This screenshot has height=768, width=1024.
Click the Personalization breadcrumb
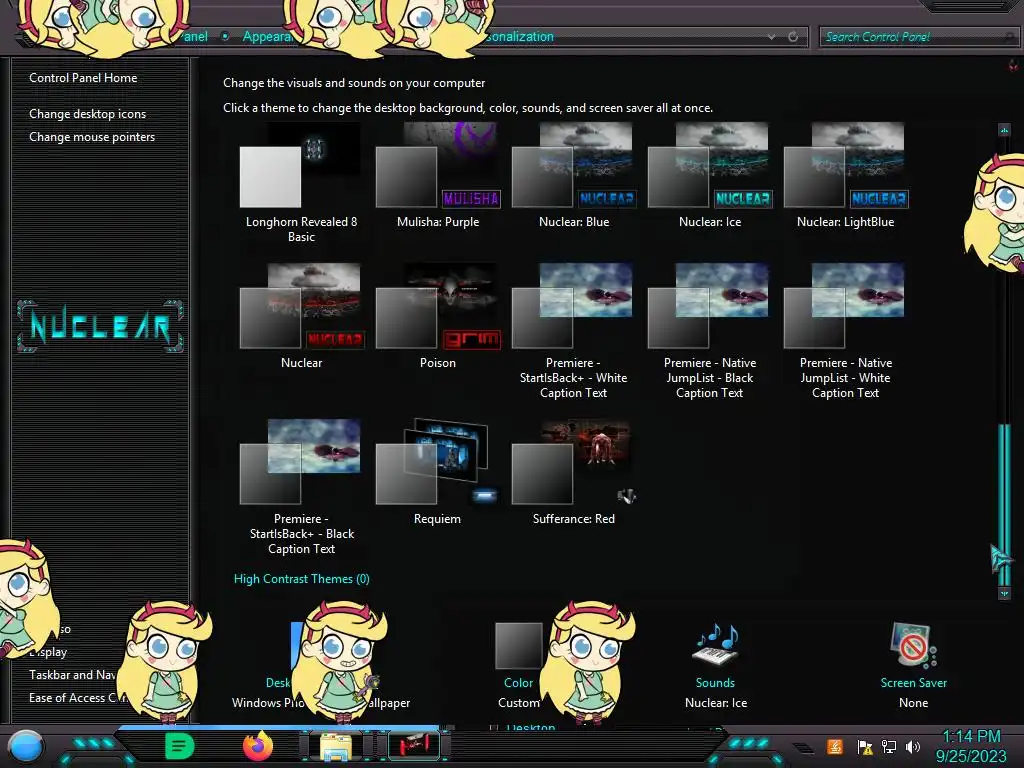[x=520, y=37]
